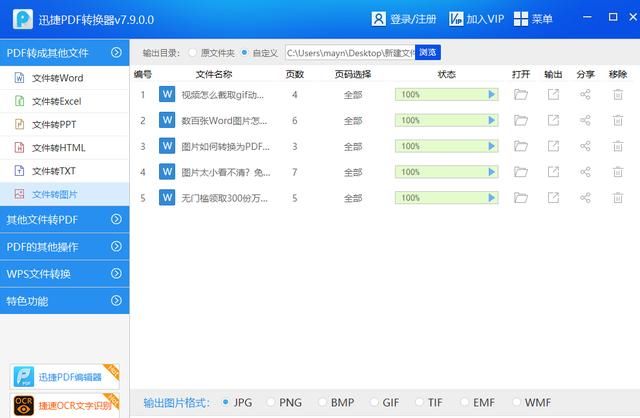The width and height of the screenshot is (640, 418).
Task: Choose EMF as output image format
Action: coord(464,402)
